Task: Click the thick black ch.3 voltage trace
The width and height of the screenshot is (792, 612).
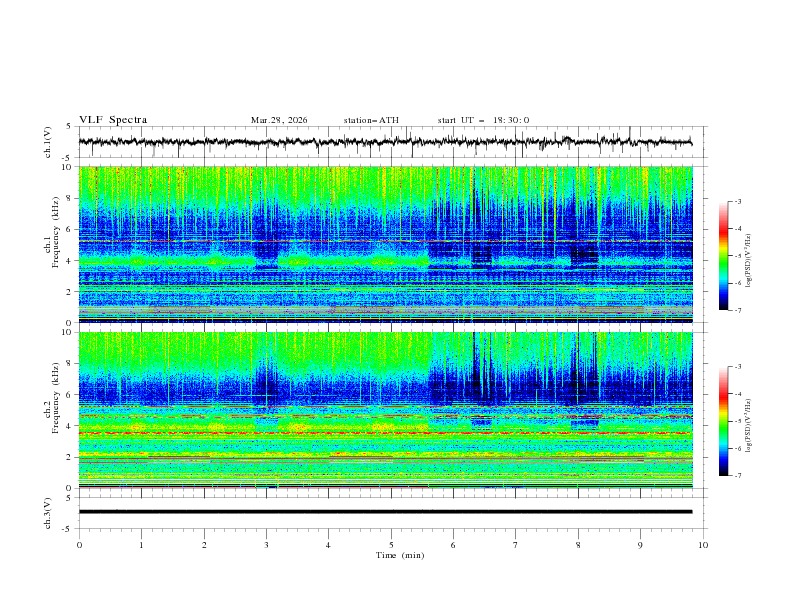Action: pyautogui.click(x=385, y=512)
